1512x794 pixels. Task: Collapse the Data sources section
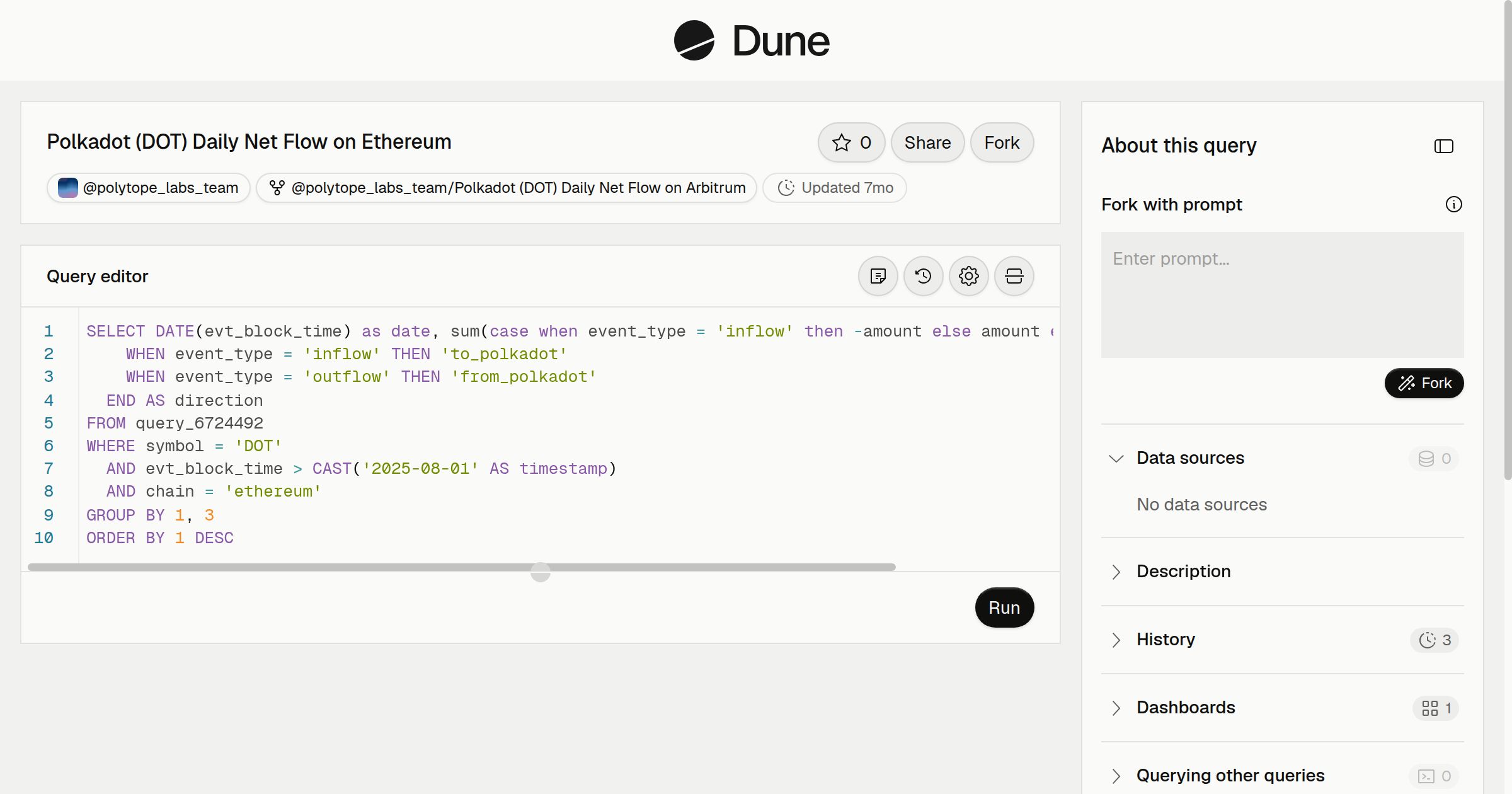pyautogui.click(x=1116, y=458)
